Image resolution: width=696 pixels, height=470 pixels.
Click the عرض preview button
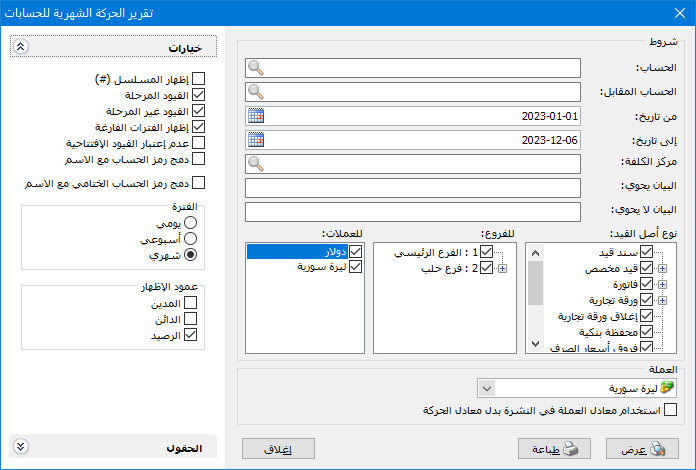point(642,449)
